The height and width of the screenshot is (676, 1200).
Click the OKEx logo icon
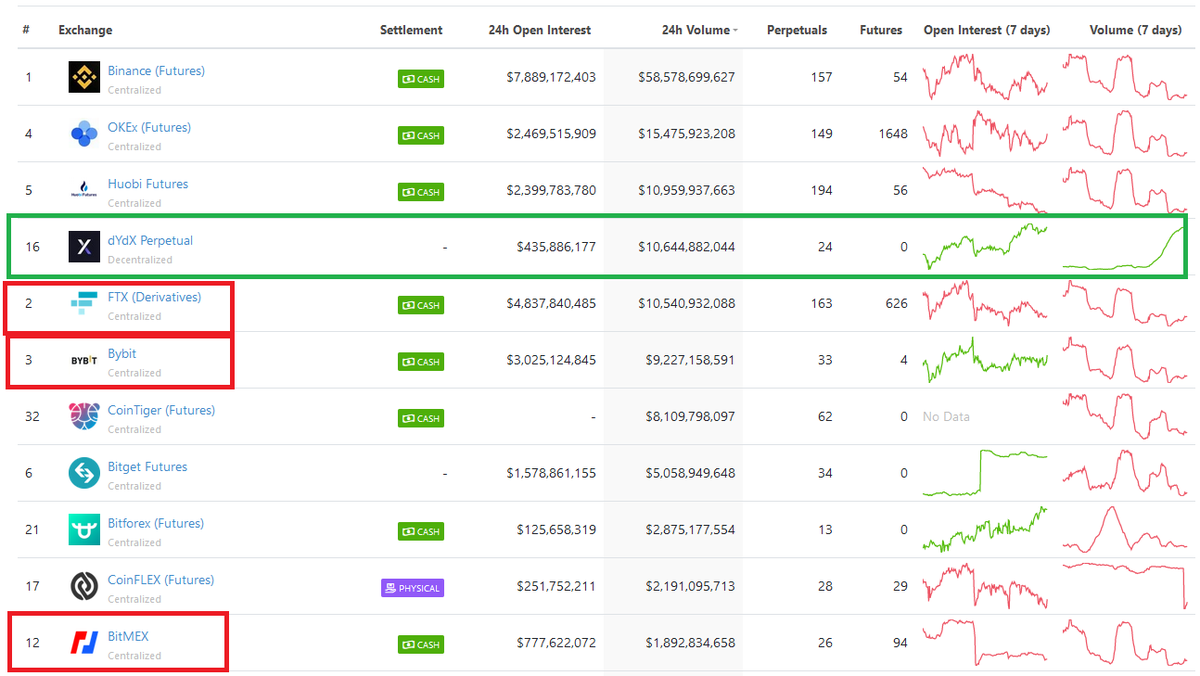pyautogui.click(x=84, y=134)
